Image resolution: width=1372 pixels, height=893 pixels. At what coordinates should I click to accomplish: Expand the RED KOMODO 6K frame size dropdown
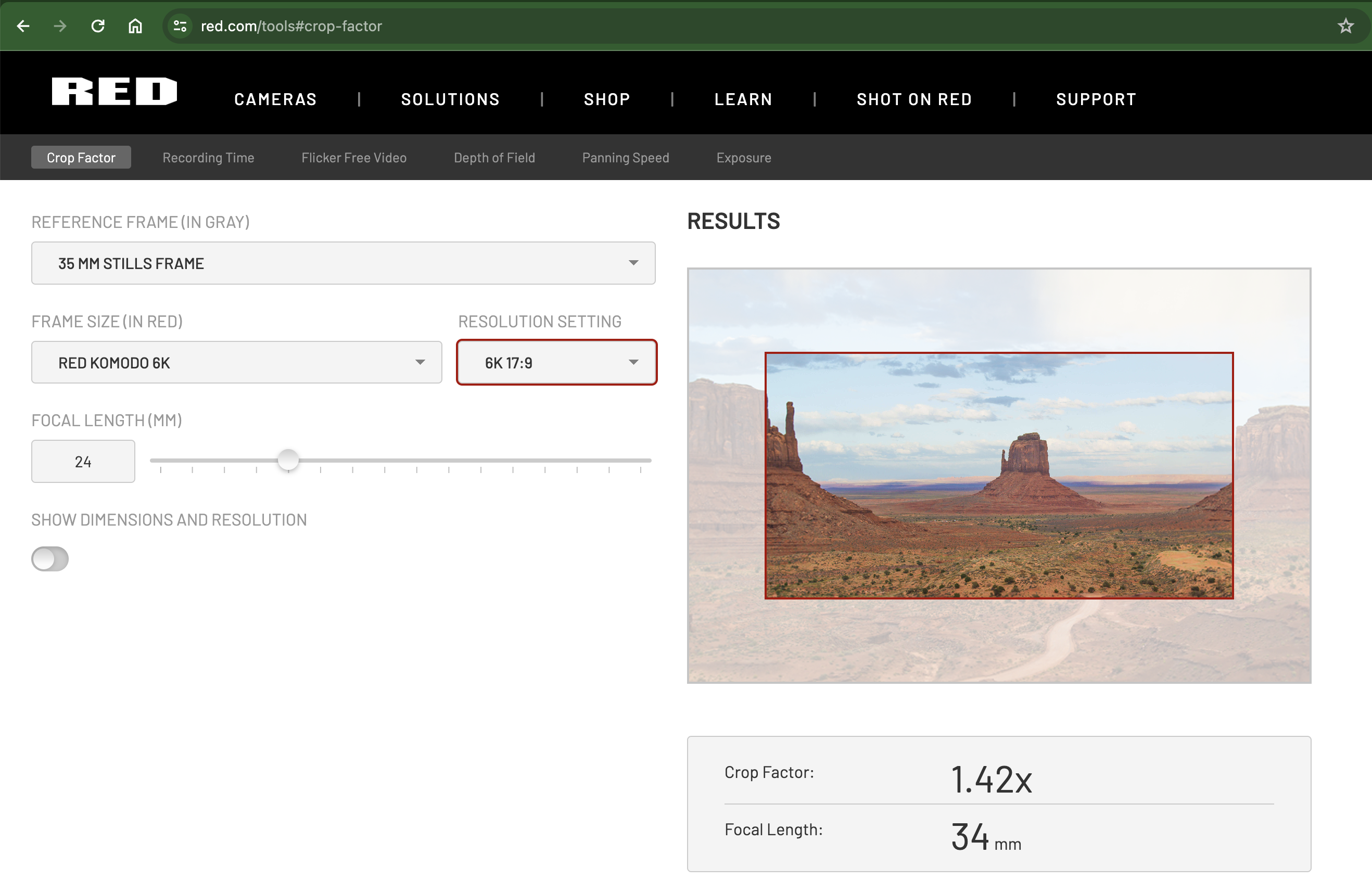pyautogui.click(x=236, y=363)
